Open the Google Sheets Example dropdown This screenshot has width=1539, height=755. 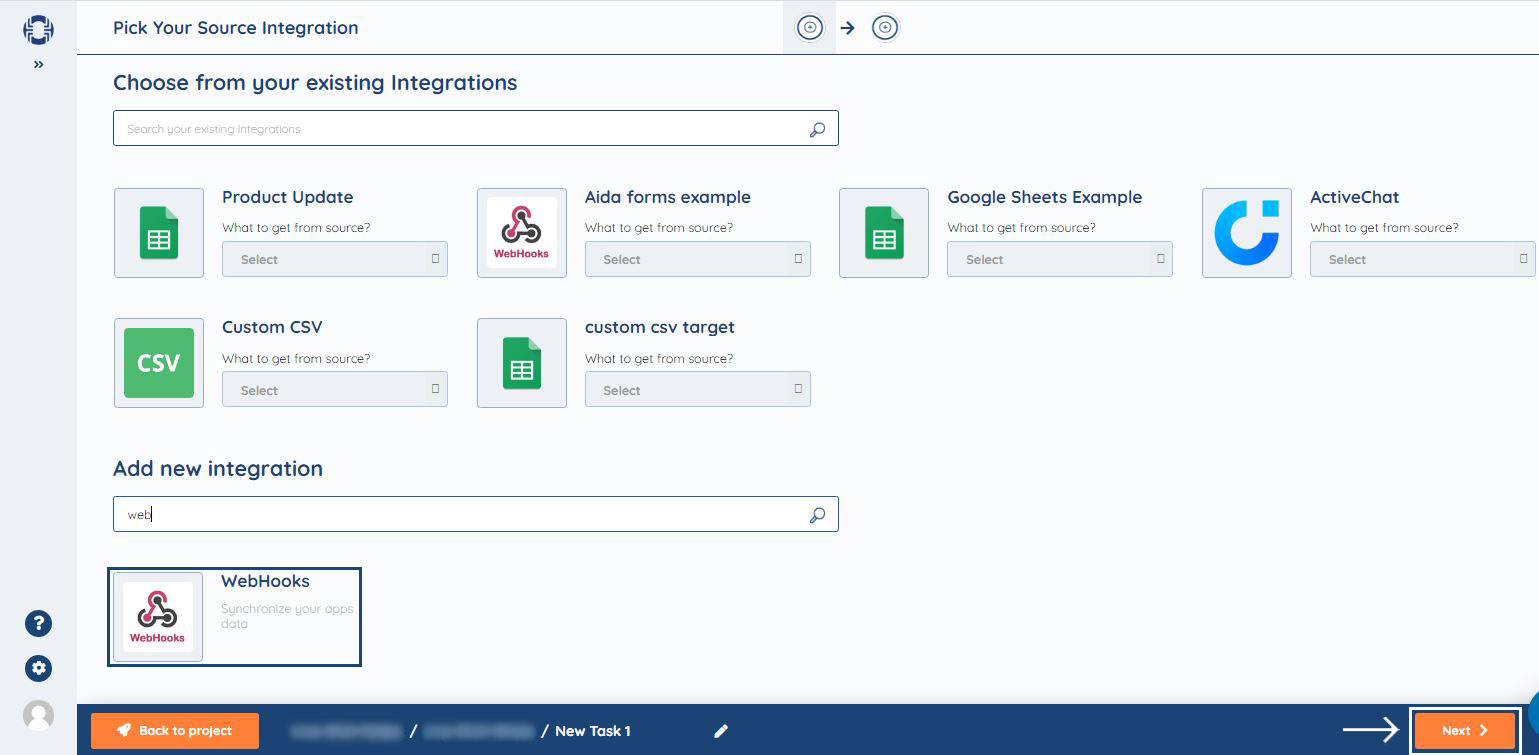(x=1060, y=259)
